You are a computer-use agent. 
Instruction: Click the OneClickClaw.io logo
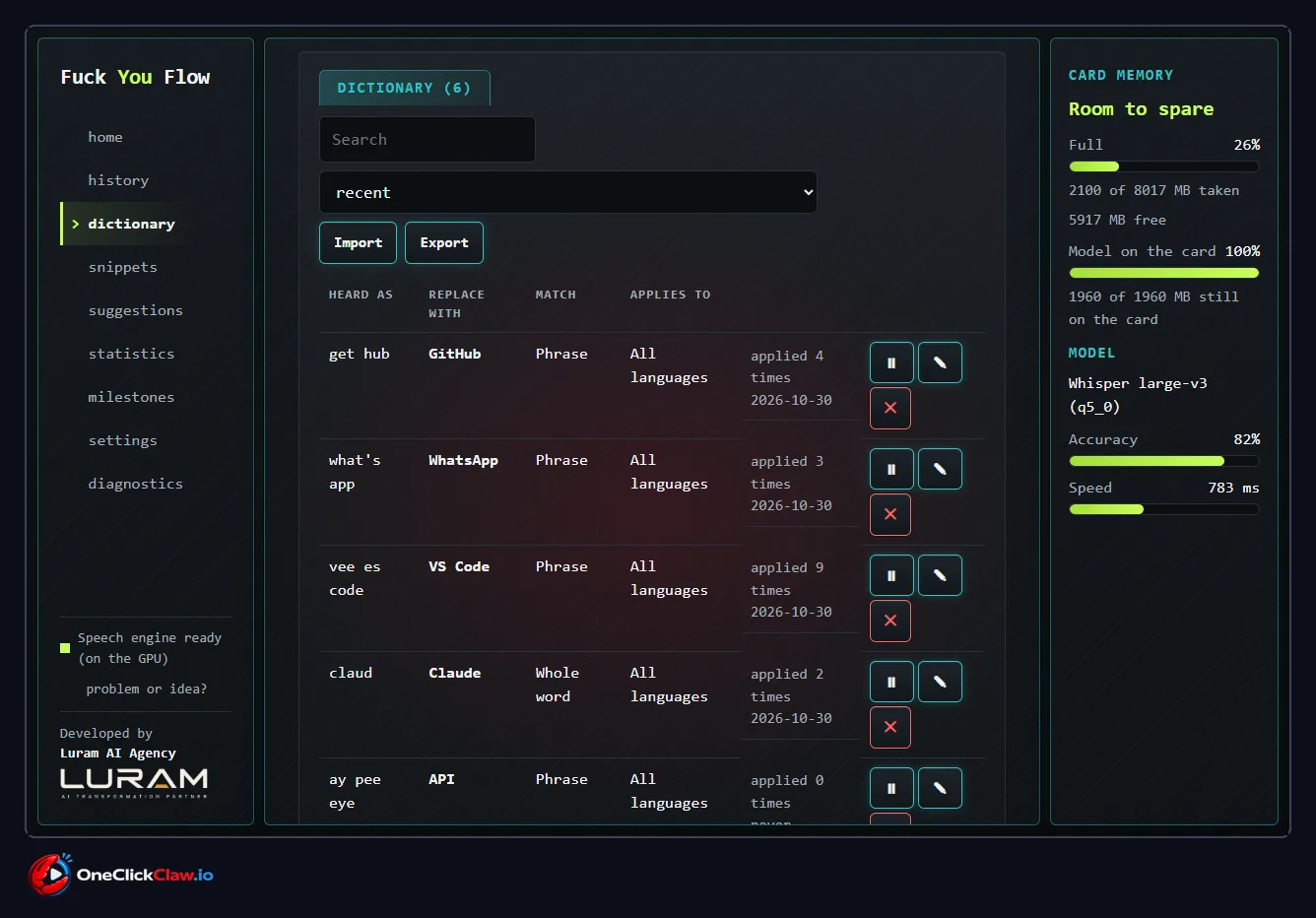click(x=121, y=875)
